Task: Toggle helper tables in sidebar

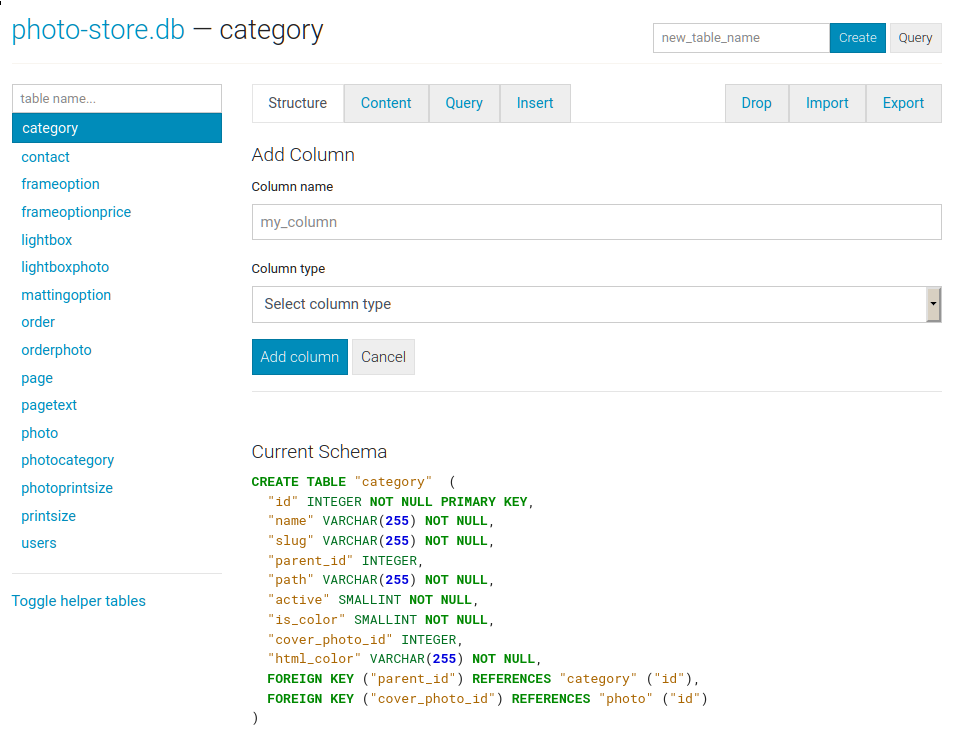Action: (x=79, y=601)
